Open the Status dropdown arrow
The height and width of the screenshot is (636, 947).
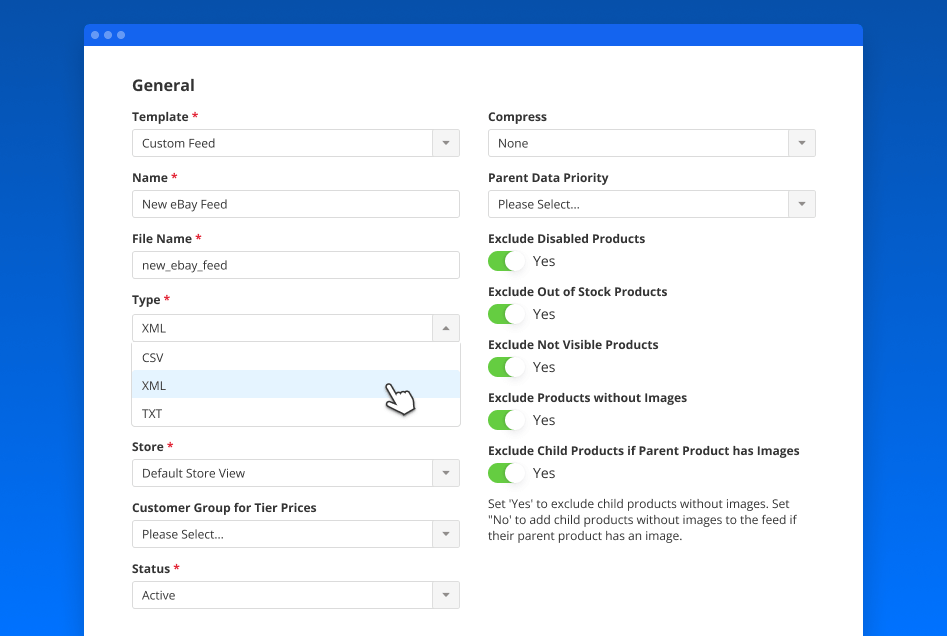coord(445,594)
